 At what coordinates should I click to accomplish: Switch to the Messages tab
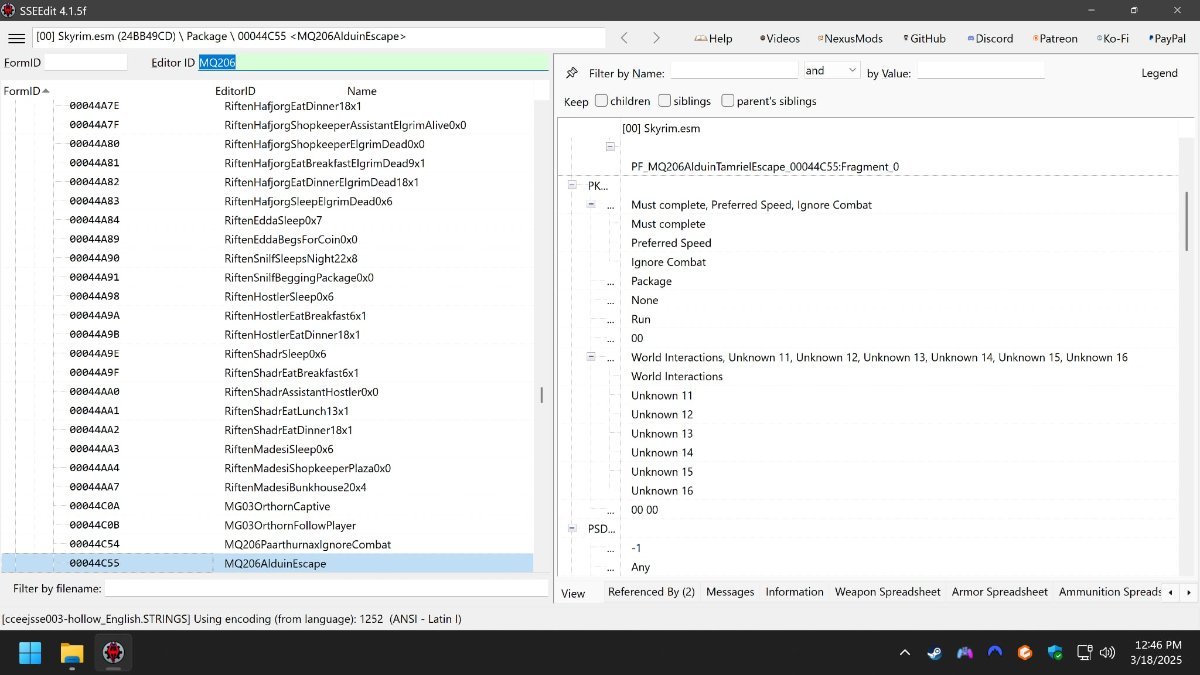[730, 592]
